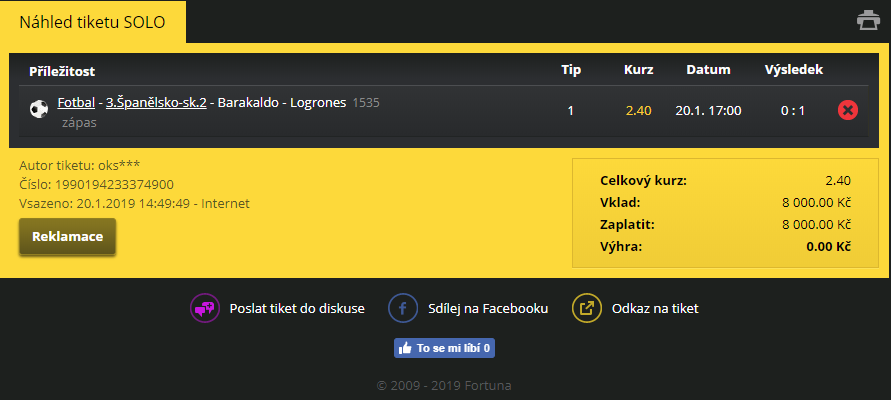Click the red lost-bet cross icon
The height and width of the screenshot is (400, 891).
(847, 110)
